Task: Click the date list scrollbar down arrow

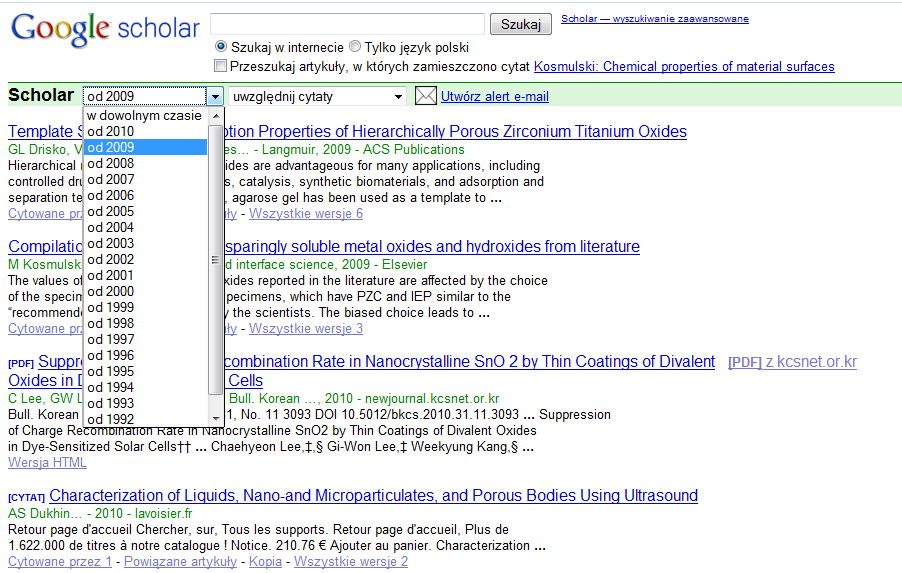Action: pyautogui.click(x=216, y=418)
